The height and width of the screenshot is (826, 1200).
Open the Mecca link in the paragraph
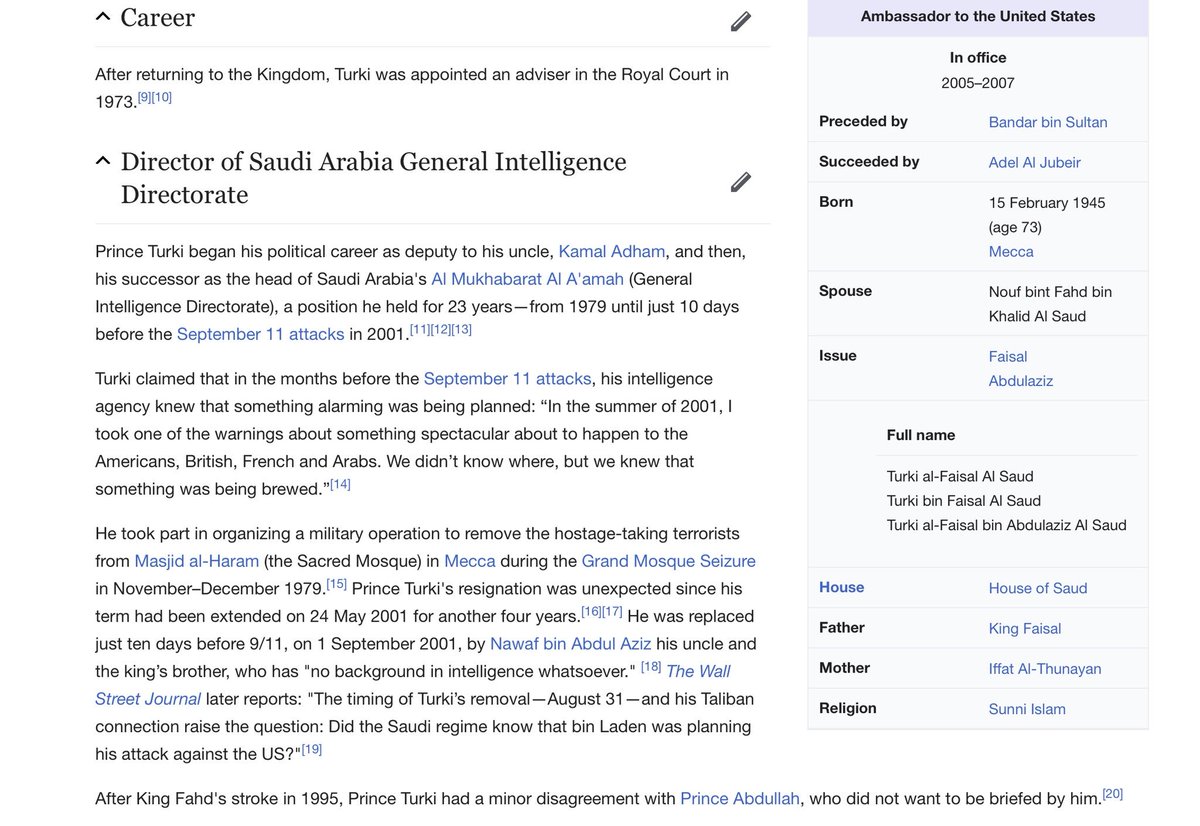pyautogui.click(x=469, y=561)
